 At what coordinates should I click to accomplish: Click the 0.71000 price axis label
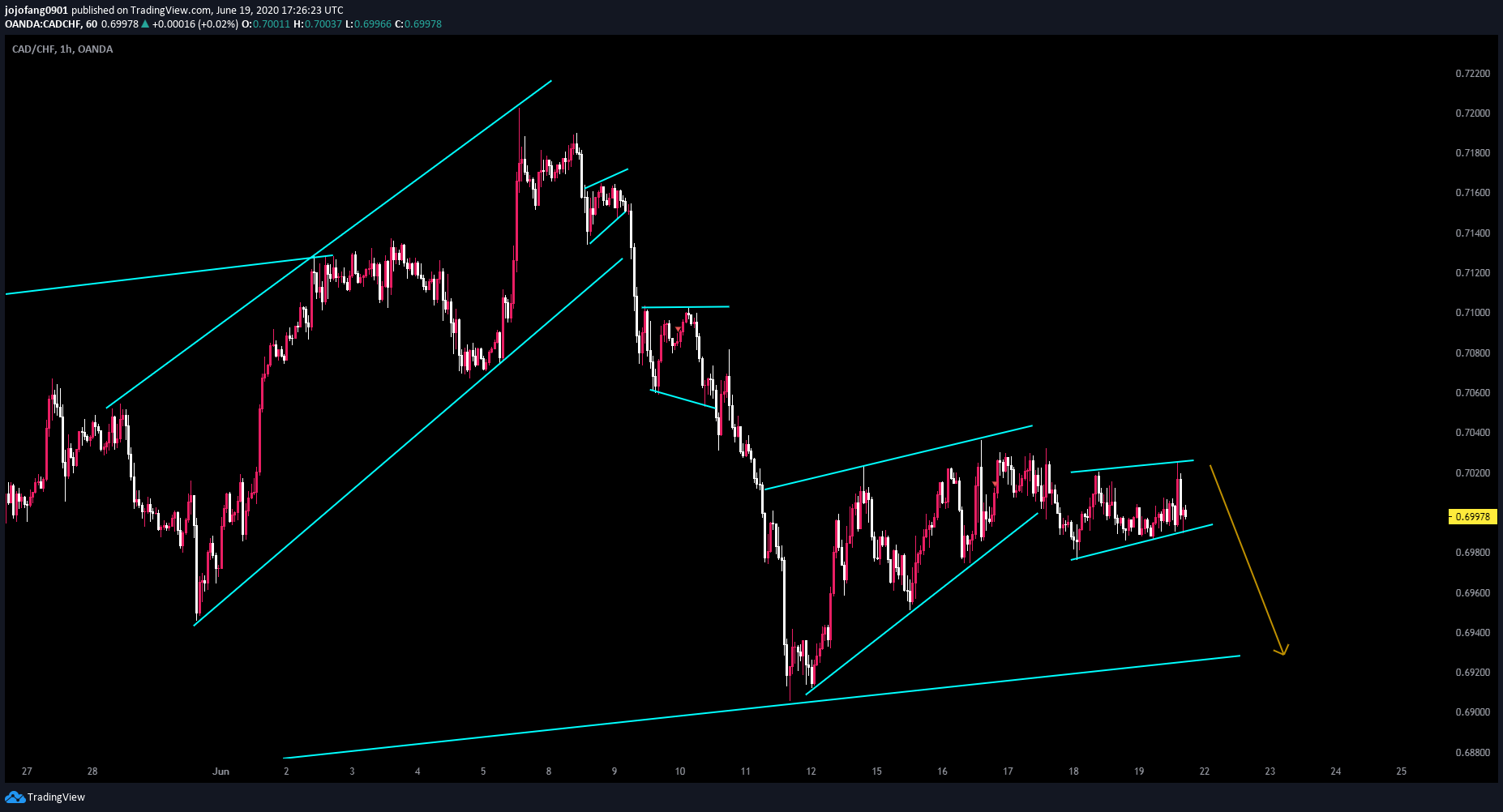point(1473,313)
